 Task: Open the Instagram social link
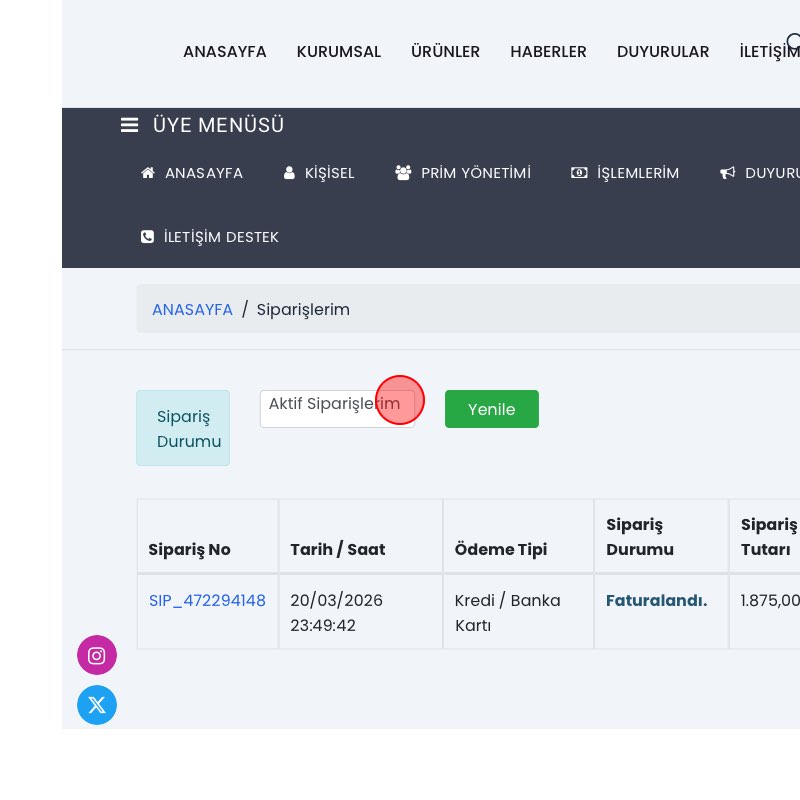pos(97,656)
